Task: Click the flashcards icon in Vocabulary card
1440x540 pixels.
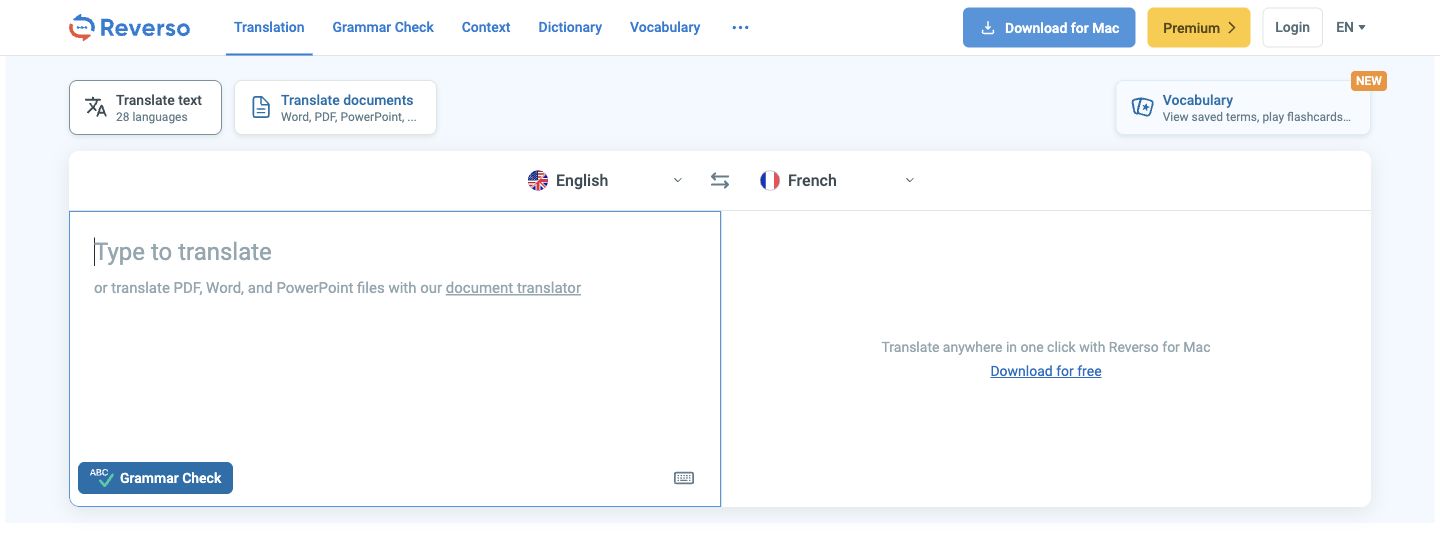Action: point(1142,108)
